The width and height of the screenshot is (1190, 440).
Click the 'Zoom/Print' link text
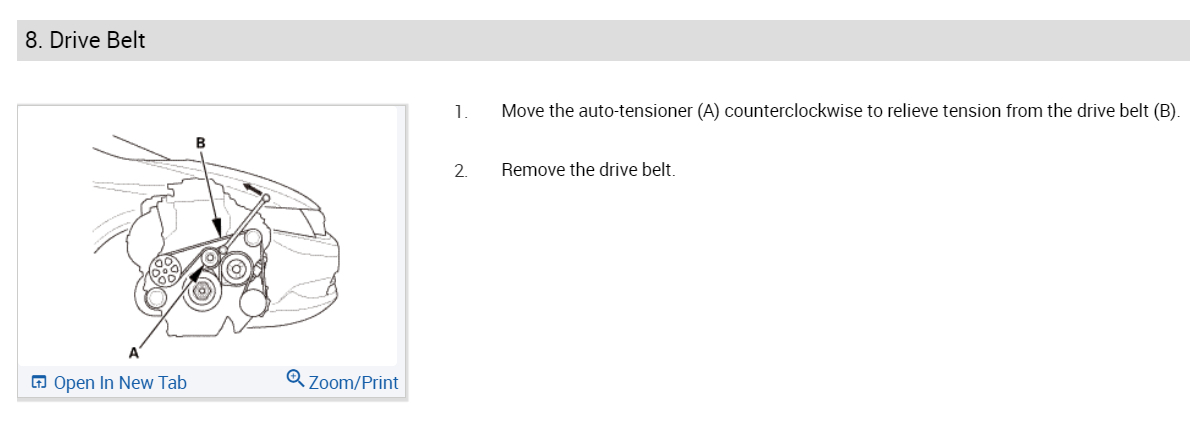pos(353,383)
